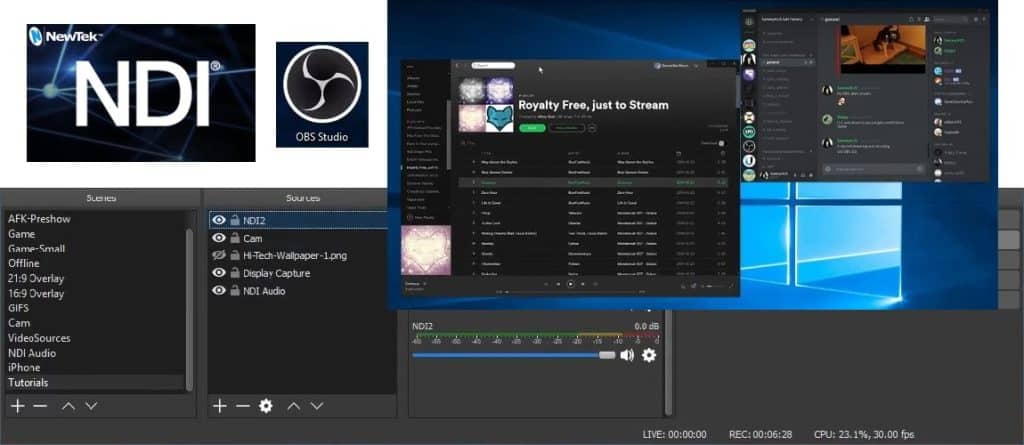Toggle visibility of NDI Audio source
1024x445 pixels.
pyautogui.click(x=219, y=290)
